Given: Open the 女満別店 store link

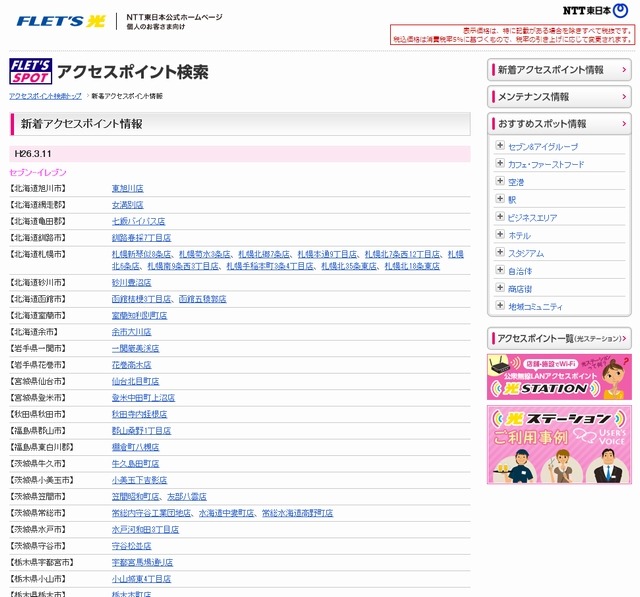Looking at the screenshot, I should click(x=128, y=205).
